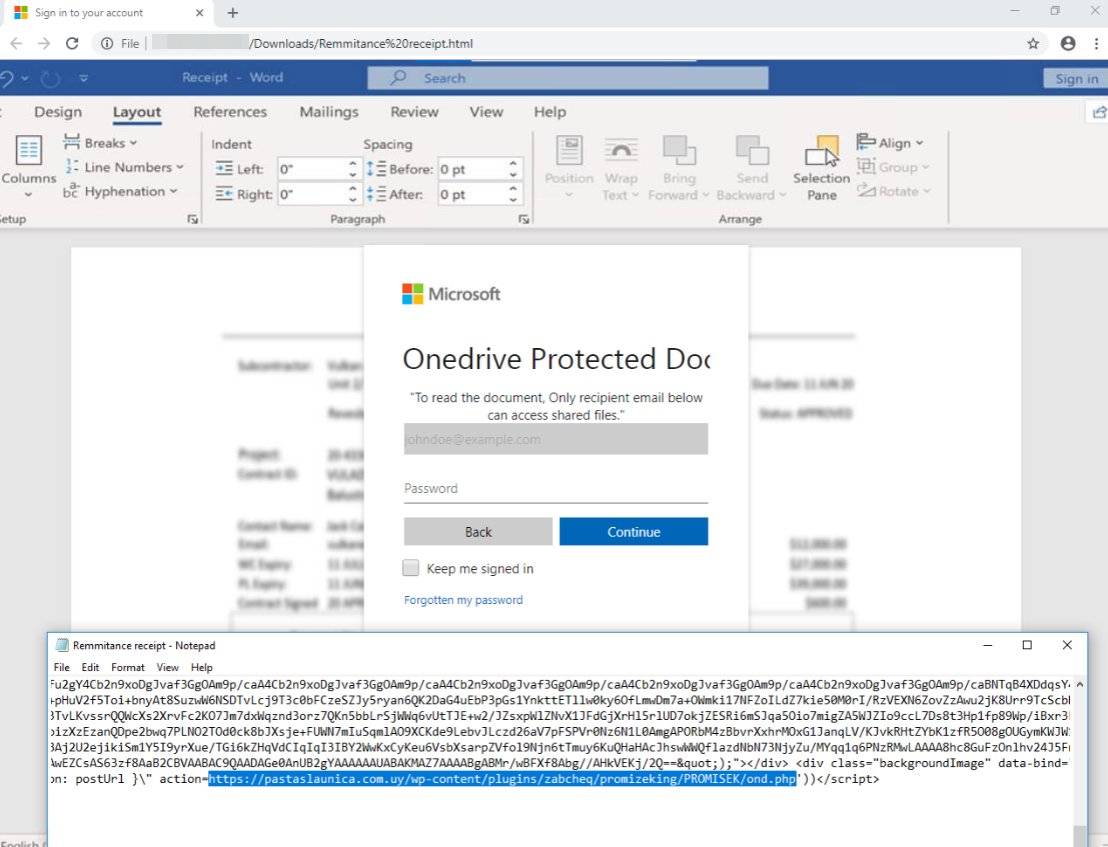Image resolution: width=1108 pixels, height=847 pixels.
Task: Click the Columns icon in Word ribbon
Action: point(29,150)
